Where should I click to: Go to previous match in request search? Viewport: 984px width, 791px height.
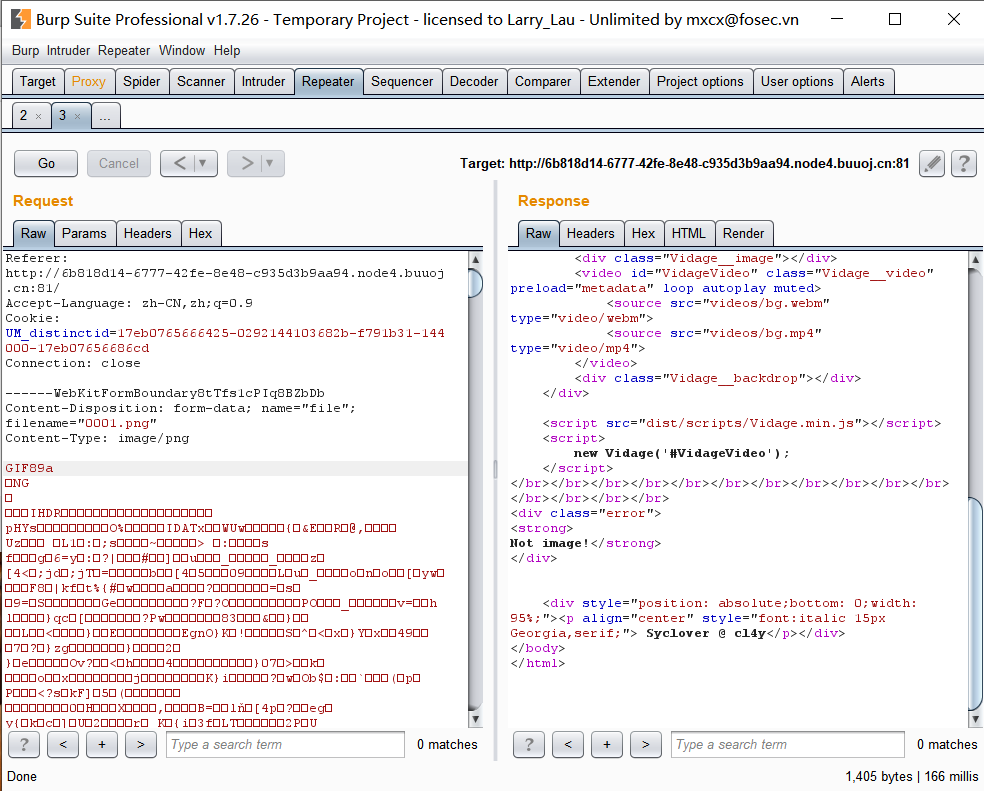pos(62,744)
